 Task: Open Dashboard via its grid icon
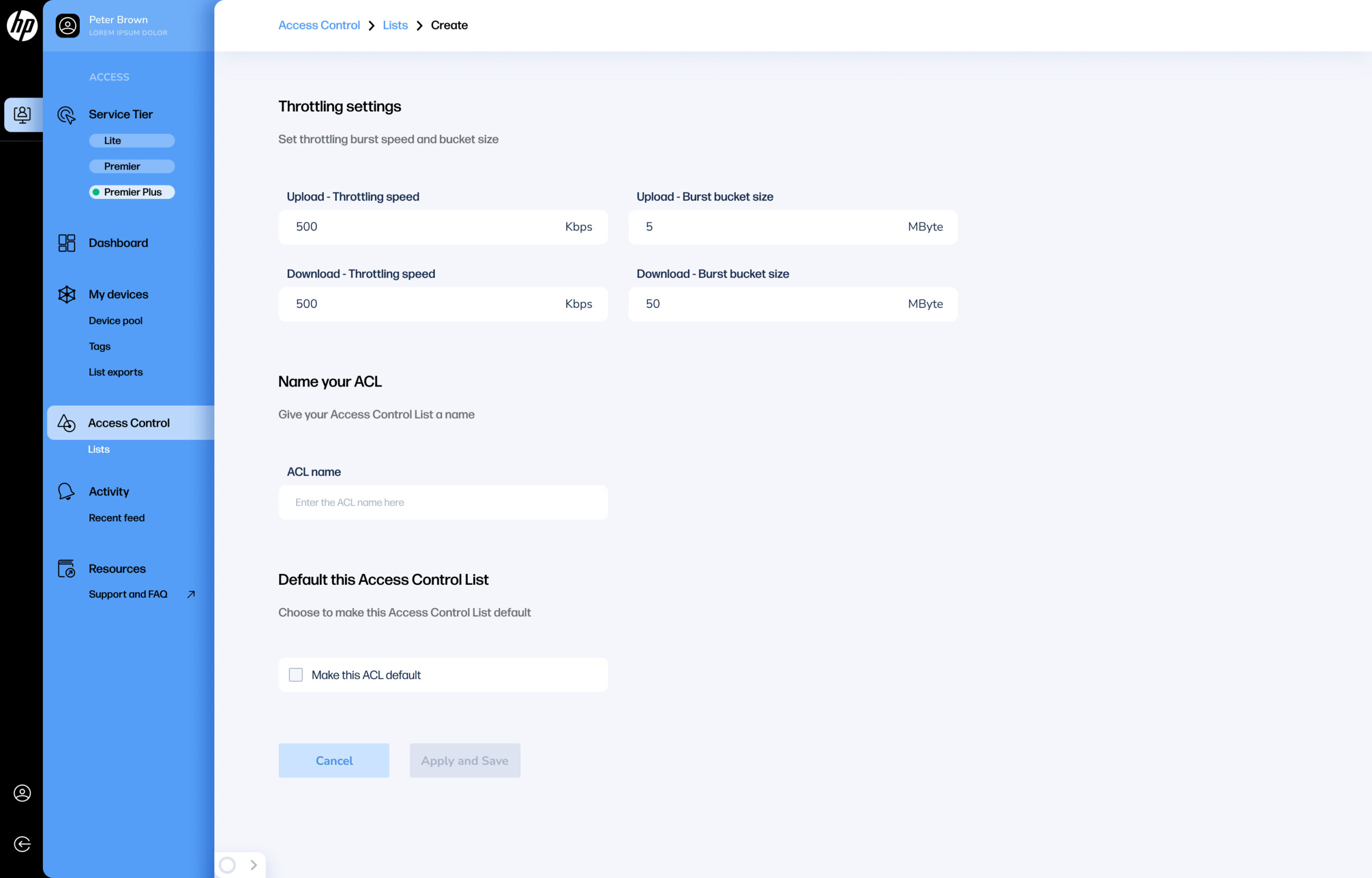point(66,243)
